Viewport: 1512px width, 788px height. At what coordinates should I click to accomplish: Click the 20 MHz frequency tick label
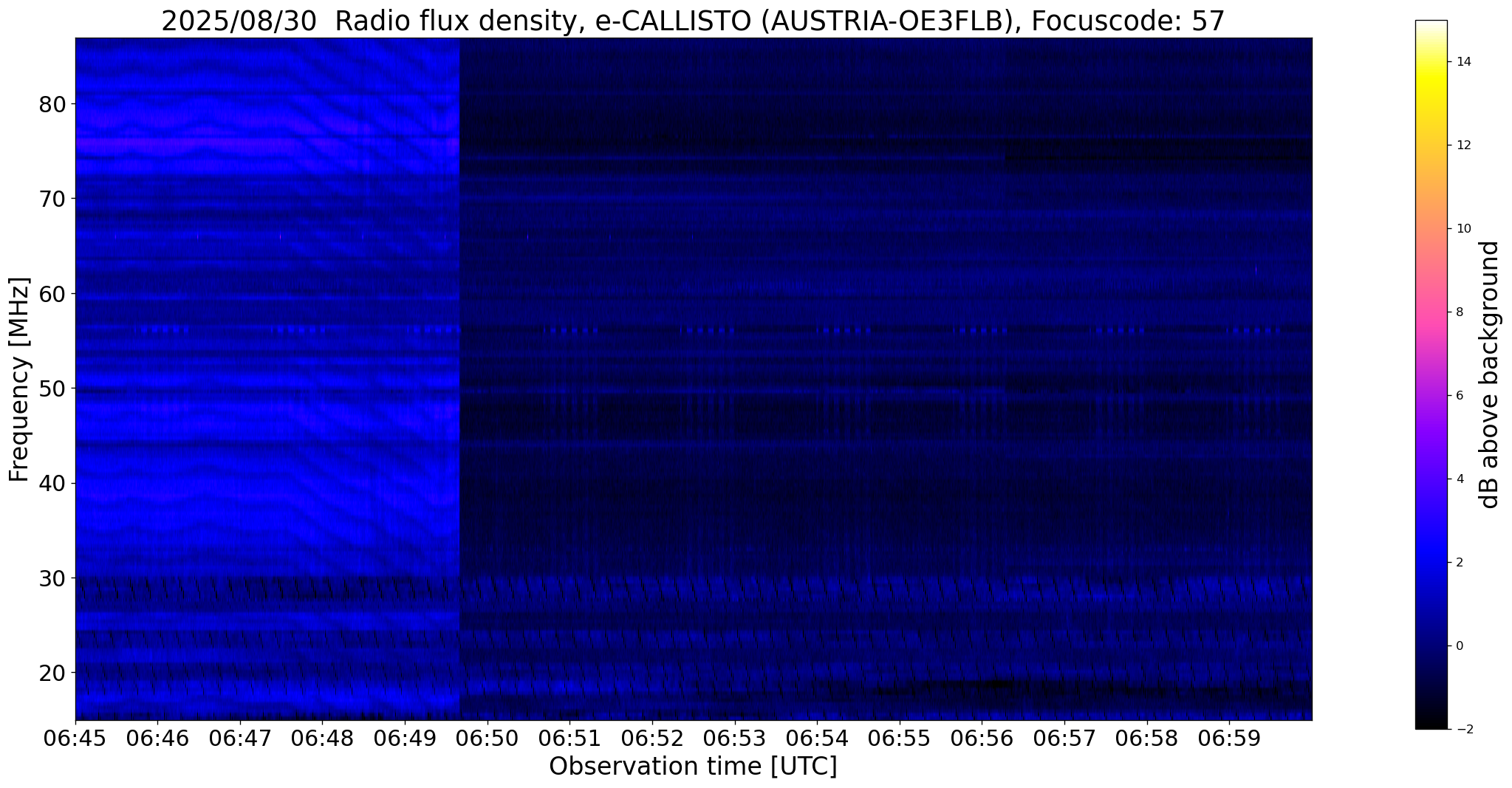pos(52,673)
